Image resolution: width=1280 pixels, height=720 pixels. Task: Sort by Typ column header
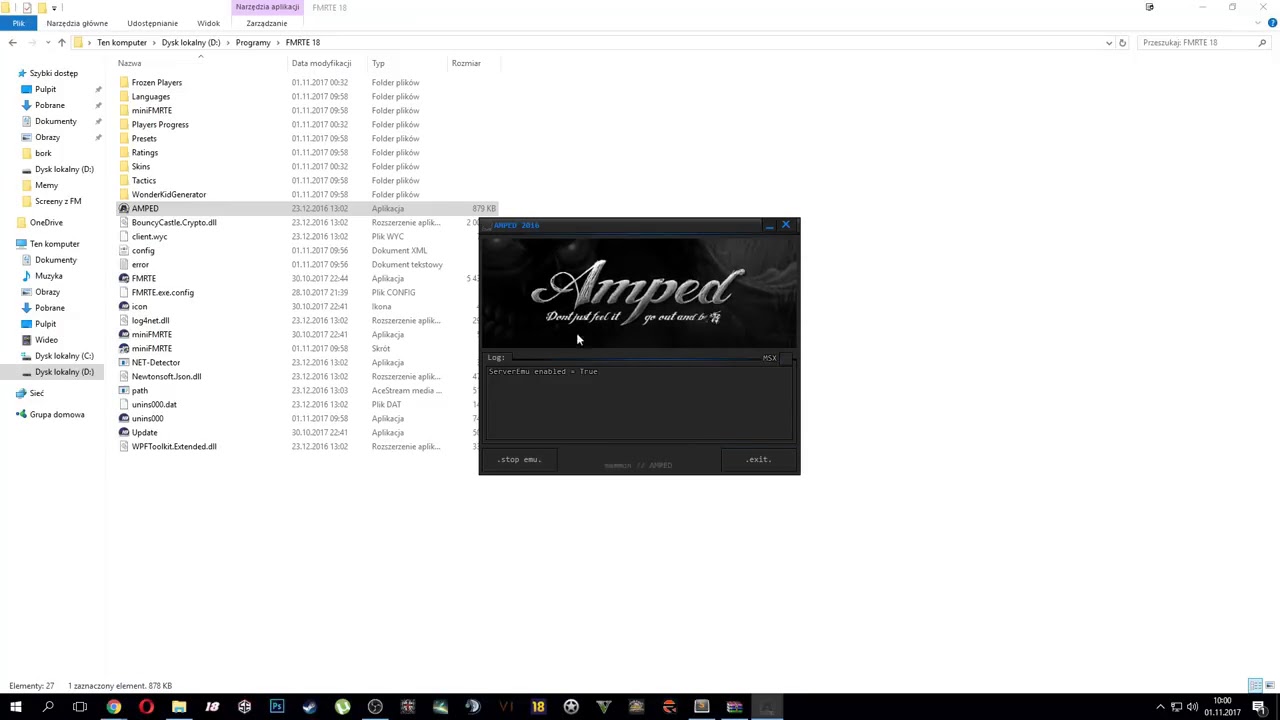(x=378, y=63)
